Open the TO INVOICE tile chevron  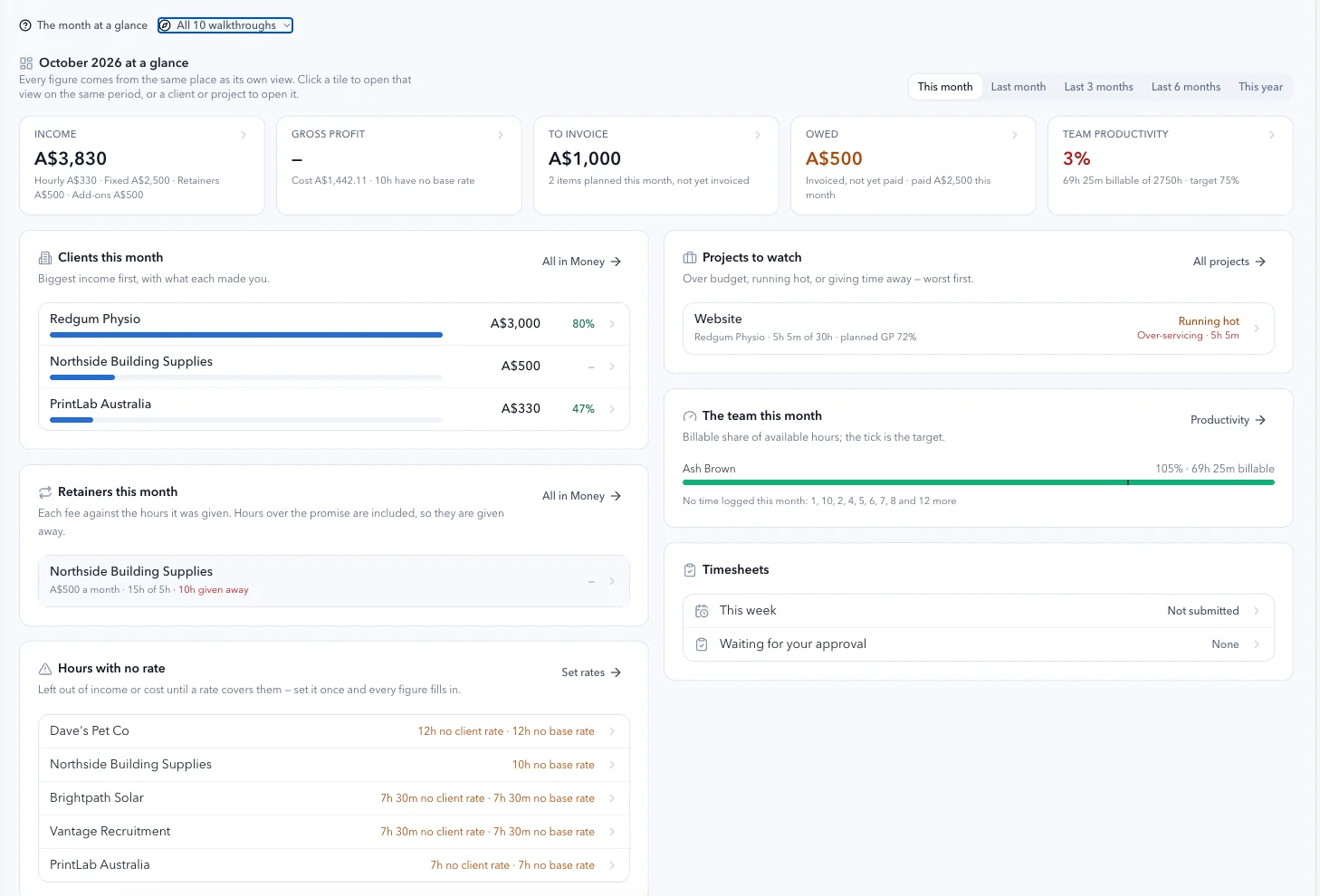758,135
